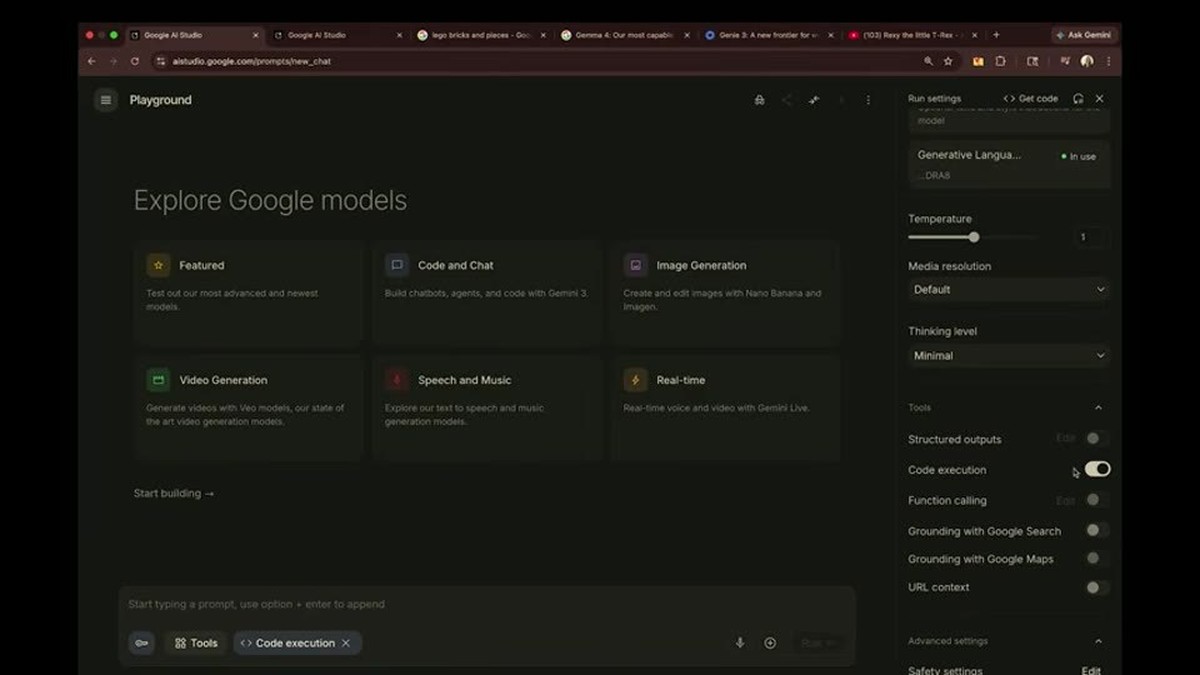This screenshot has width=1200, height=675.
Task: Click the key icon in prompt bar
Action: pos(142,643)
